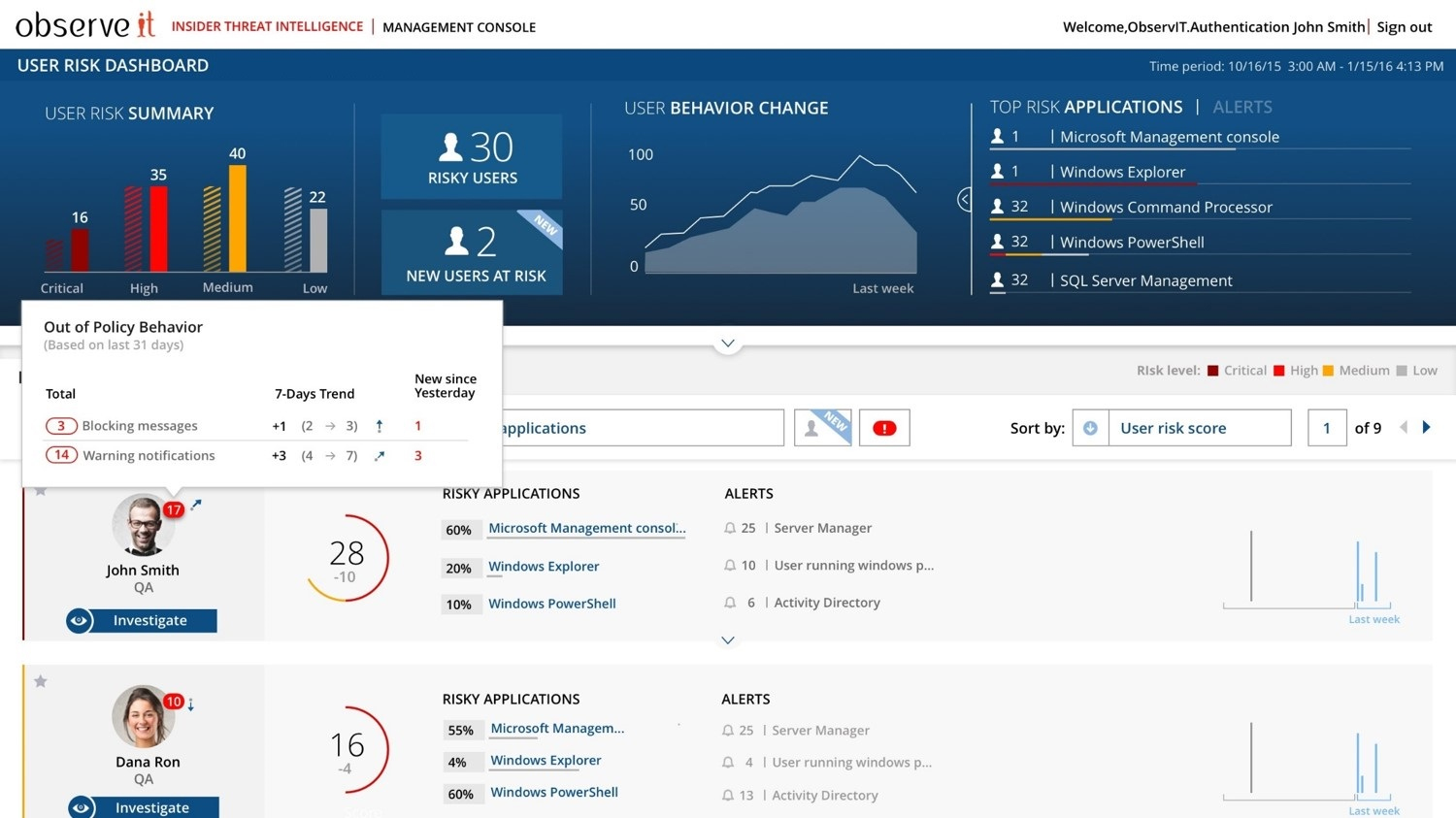Select Windows Command Processor in top risk list
Viewport: 1456px width, 818px height.
click(1166, 207)
